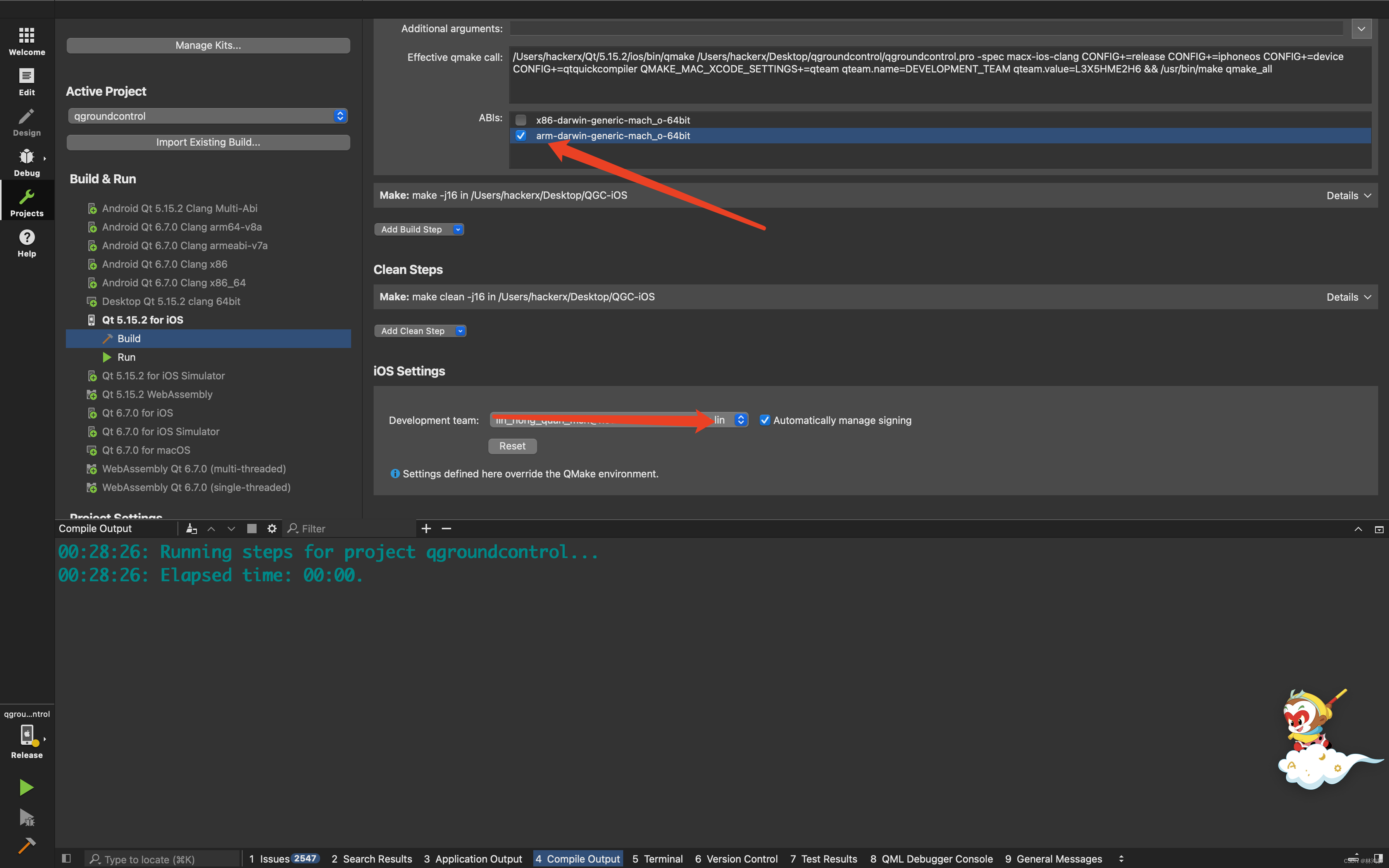Open the Search Results pane

coord(371,859)
